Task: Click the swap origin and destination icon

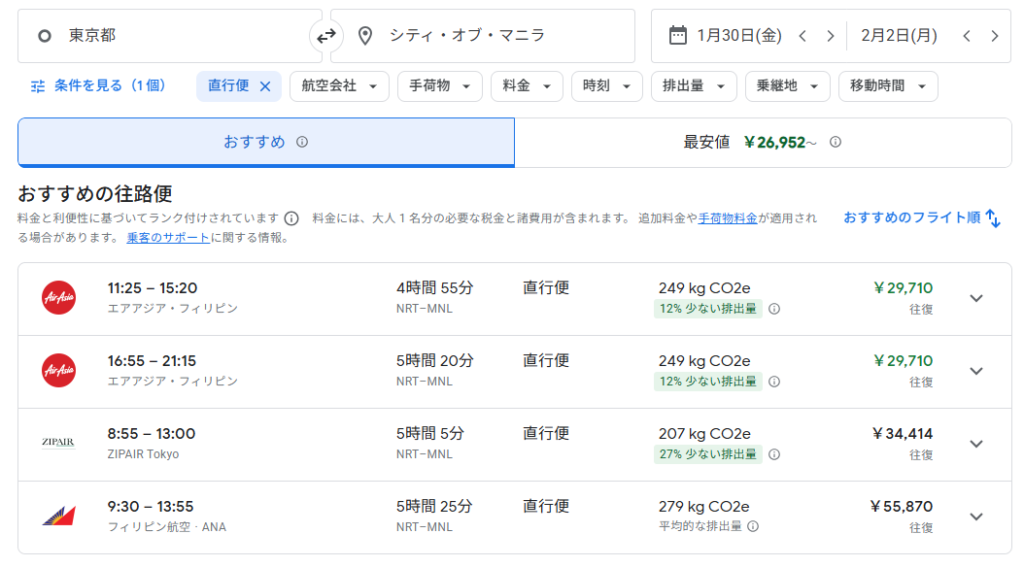Action: pos(326,36)
